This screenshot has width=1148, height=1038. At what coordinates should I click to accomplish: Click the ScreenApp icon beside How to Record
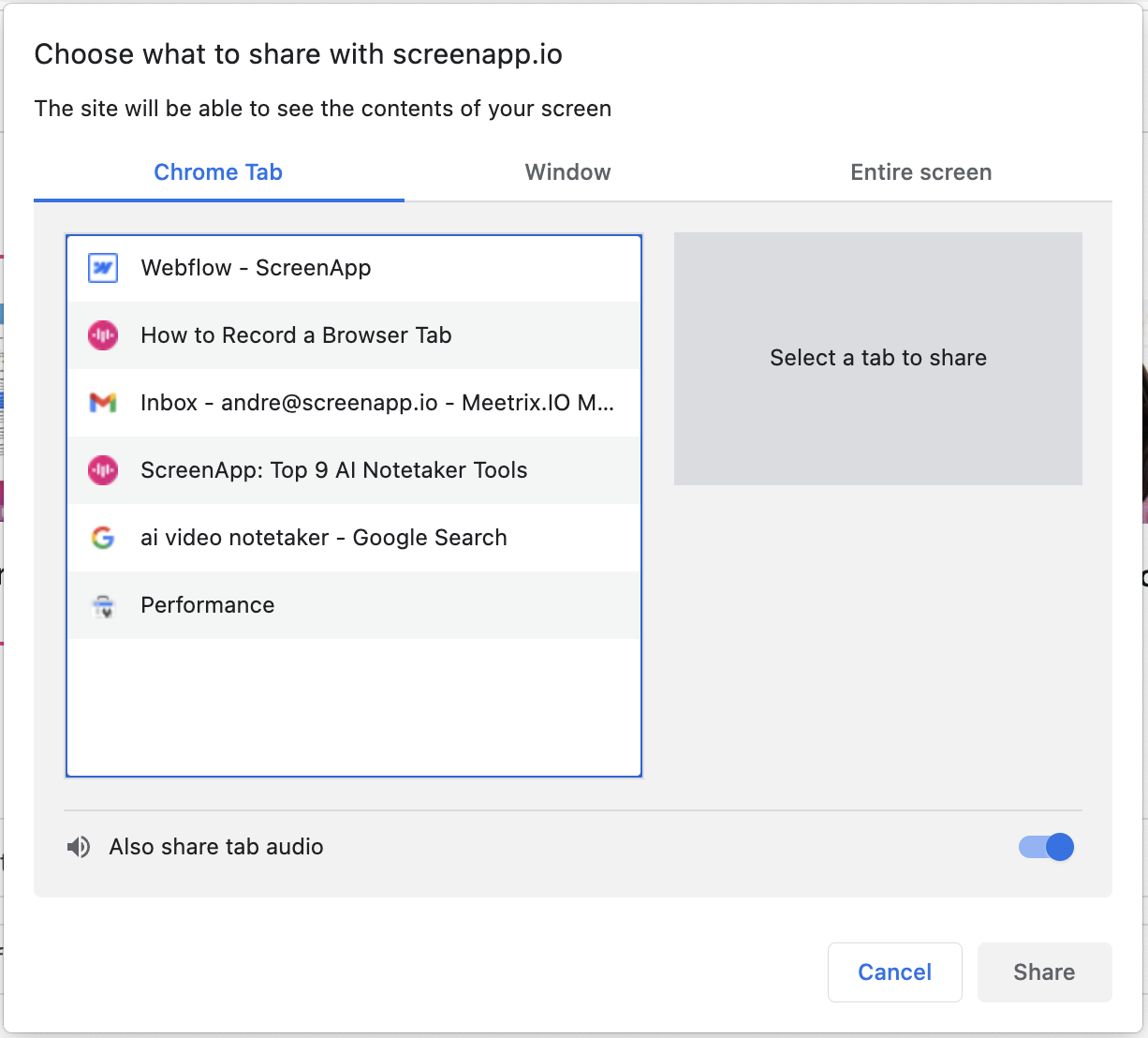tap(102, 334)
